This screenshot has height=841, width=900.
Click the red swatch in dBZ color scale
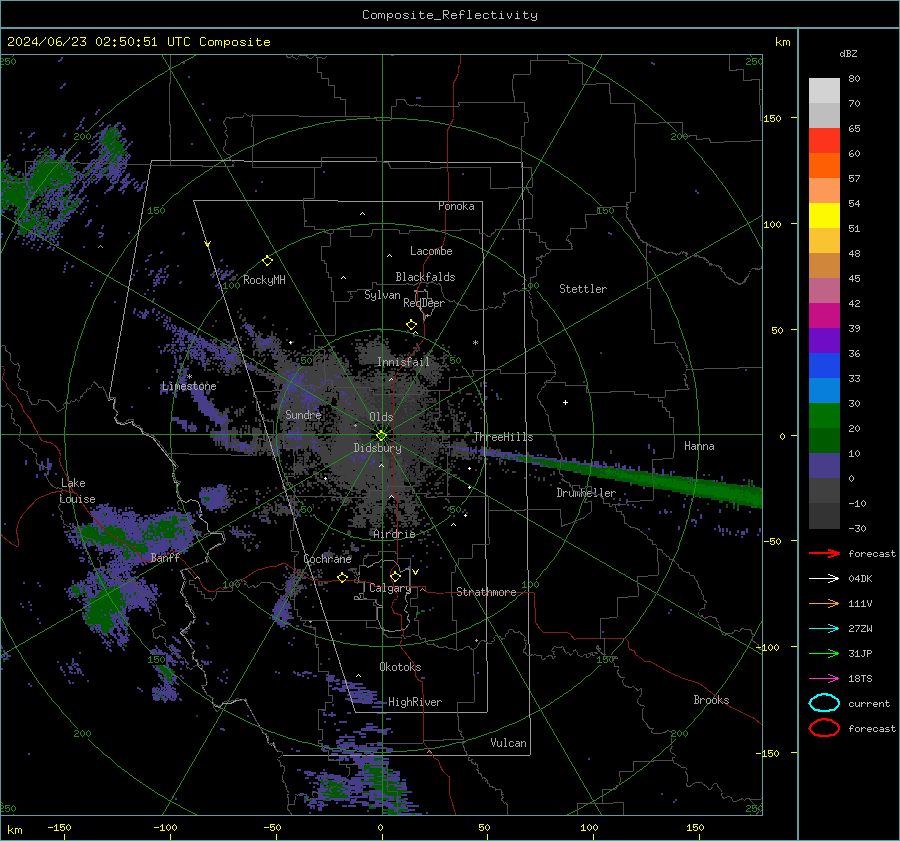coord(824,140)
